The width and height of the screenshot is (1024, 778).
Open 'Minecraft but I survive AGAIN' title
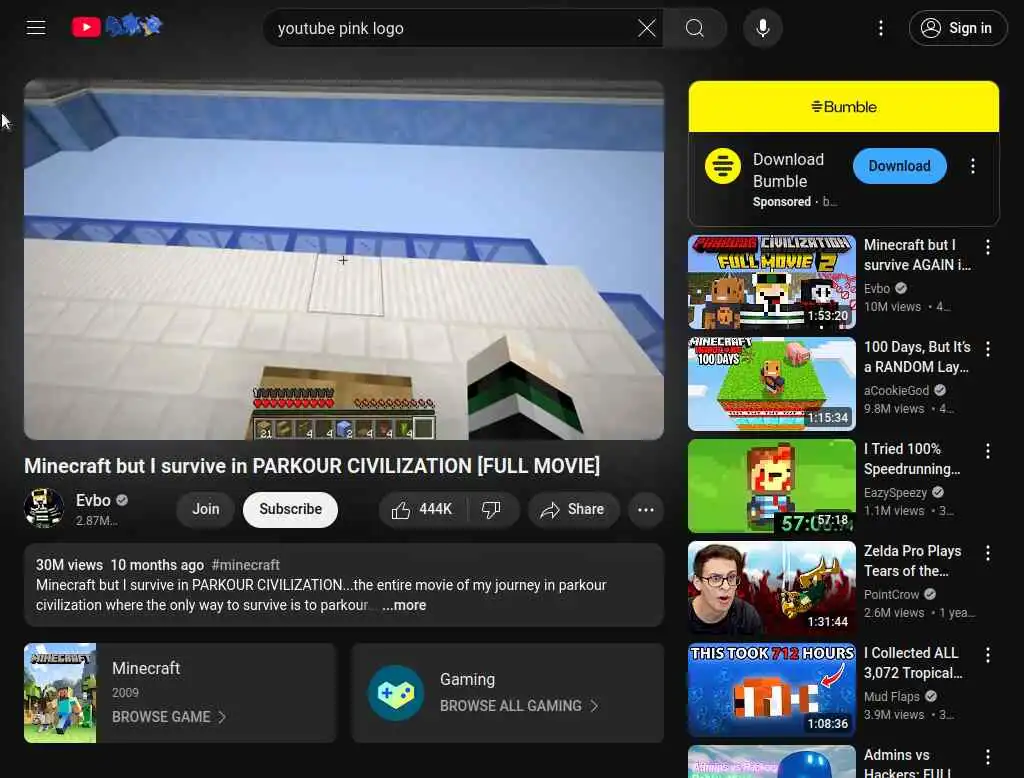coord(917,255)
